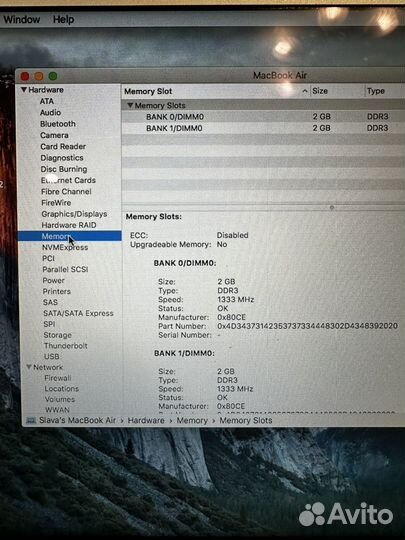Grab the pane divider handle dot

point(332,208)
